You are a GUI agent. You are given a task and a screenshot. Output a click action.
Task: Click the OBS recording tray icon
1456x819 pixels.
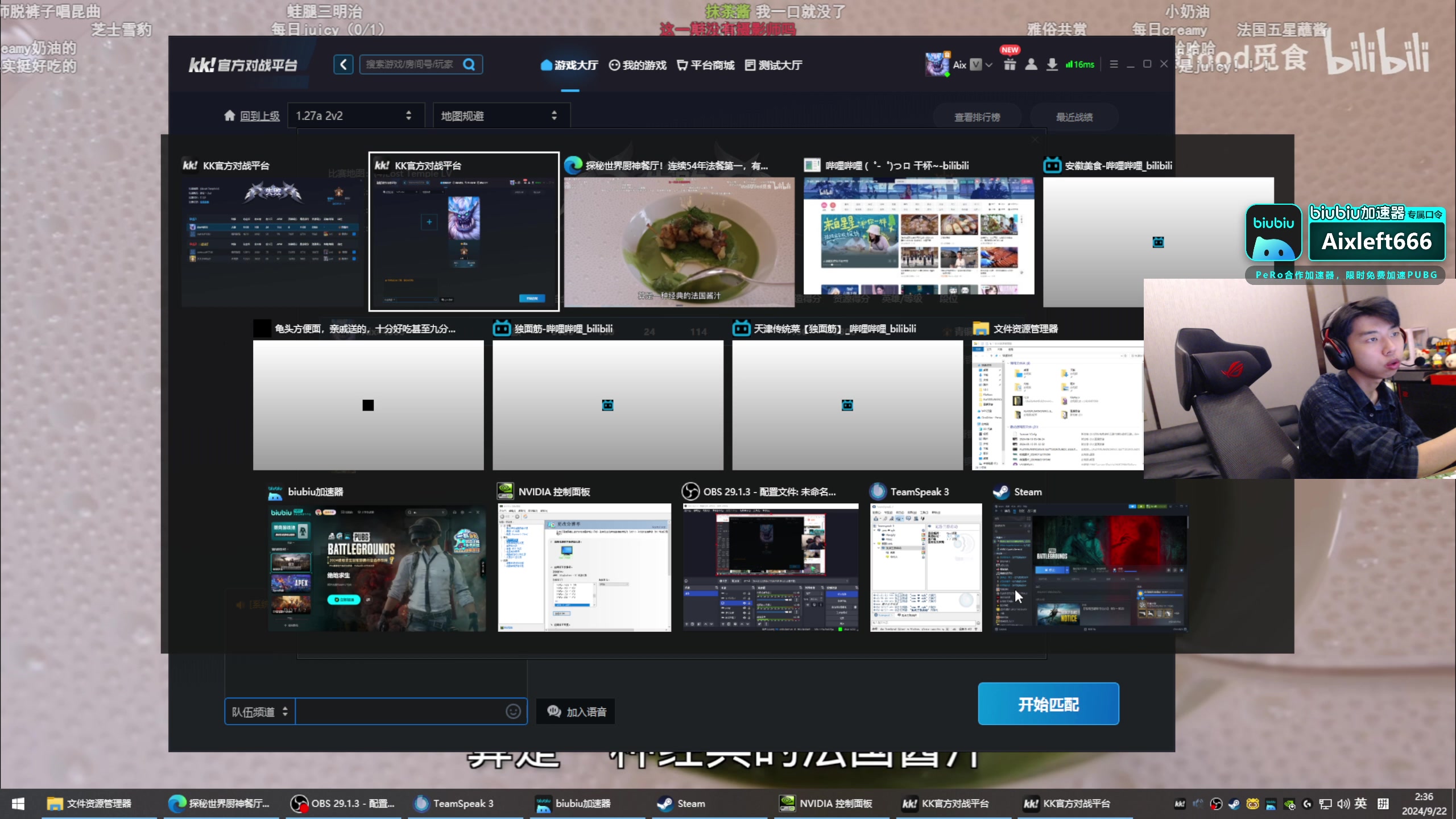coord(1216,804)
